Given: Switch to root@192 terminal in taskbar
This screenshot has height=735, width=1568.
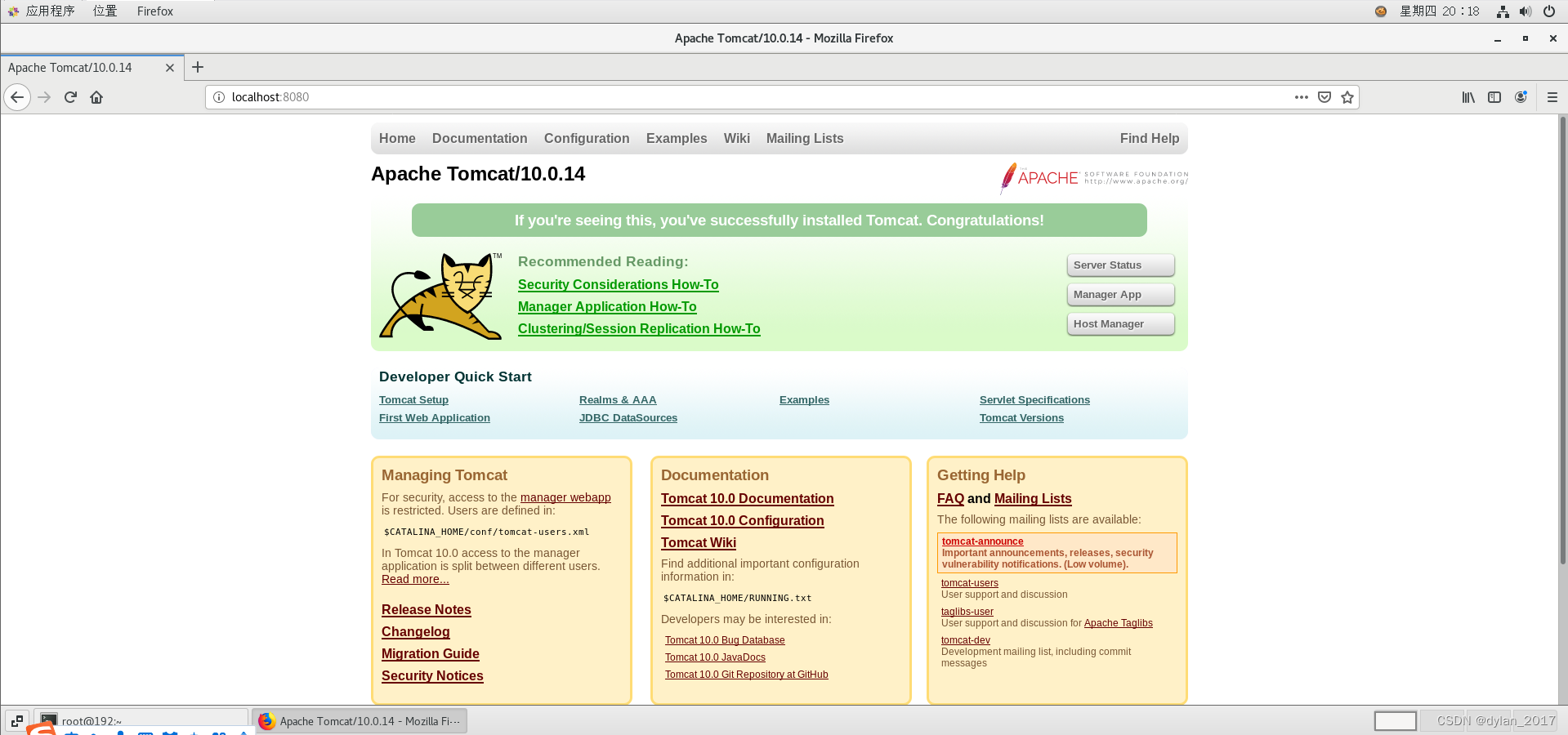Looking at the screenshot, I should [141, 721].
